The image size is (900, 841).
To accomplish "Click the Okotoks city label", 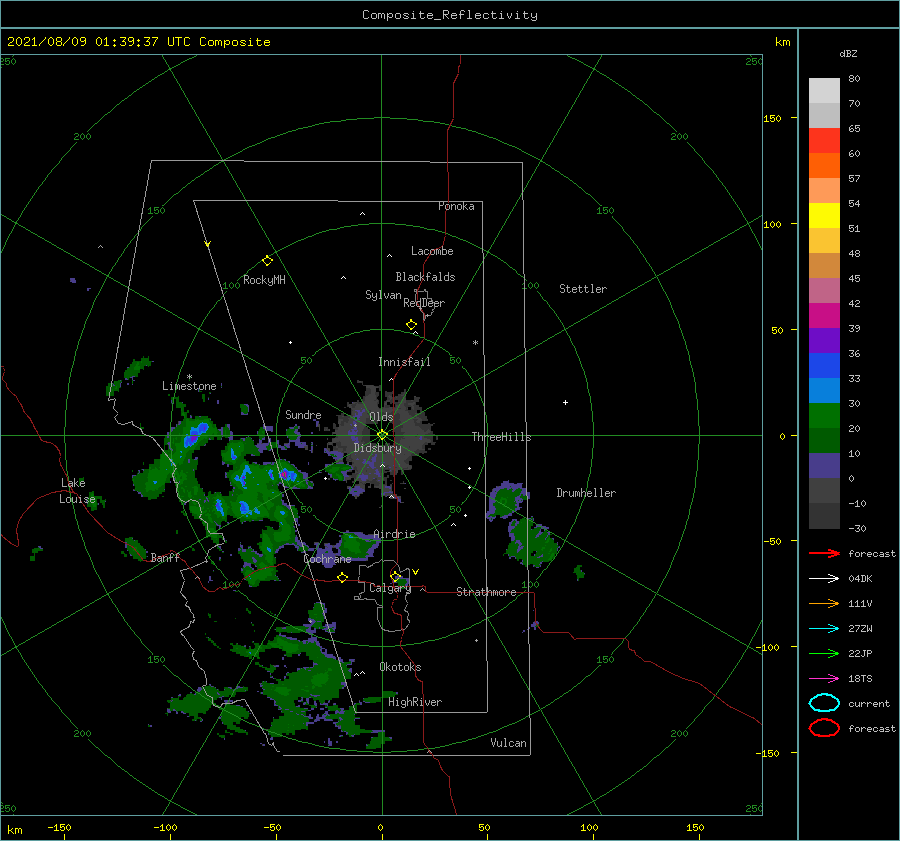I will [x=400, y=667].
